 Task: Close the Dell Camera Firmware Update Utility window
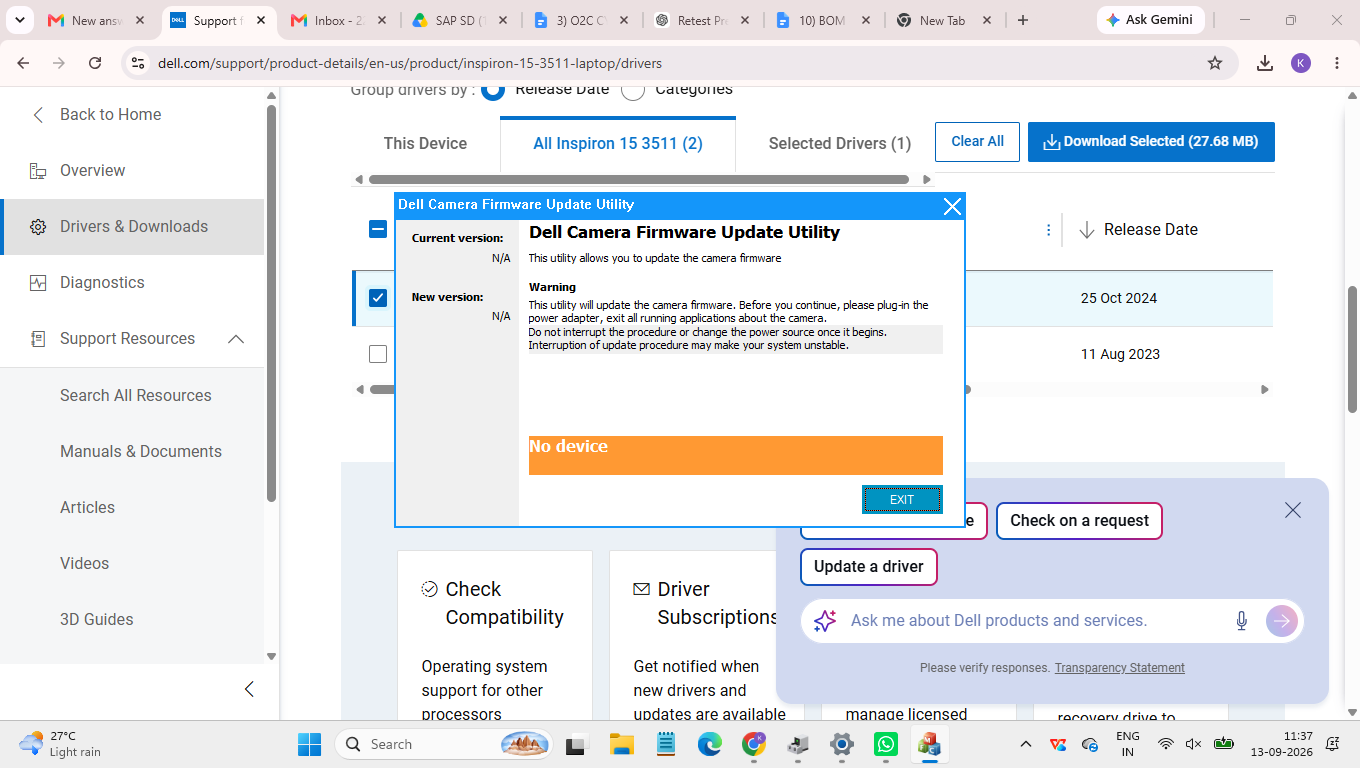(x=952, y=206)
